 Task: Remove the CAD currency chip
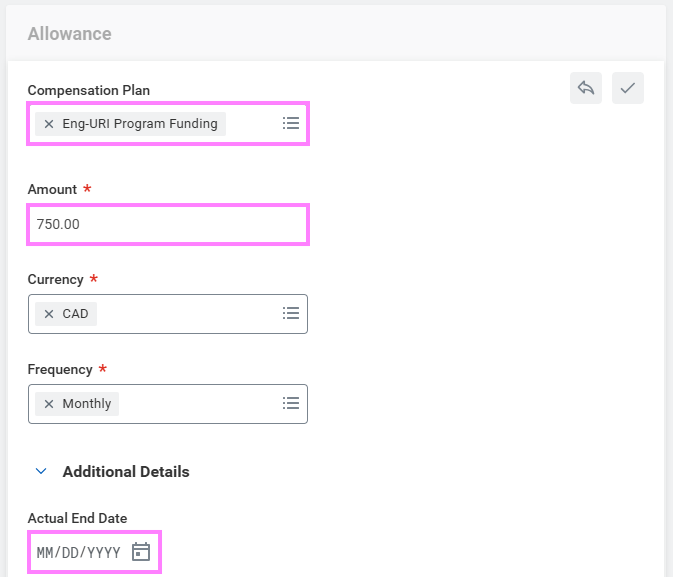pyautogui.click(x=49, y=314)
